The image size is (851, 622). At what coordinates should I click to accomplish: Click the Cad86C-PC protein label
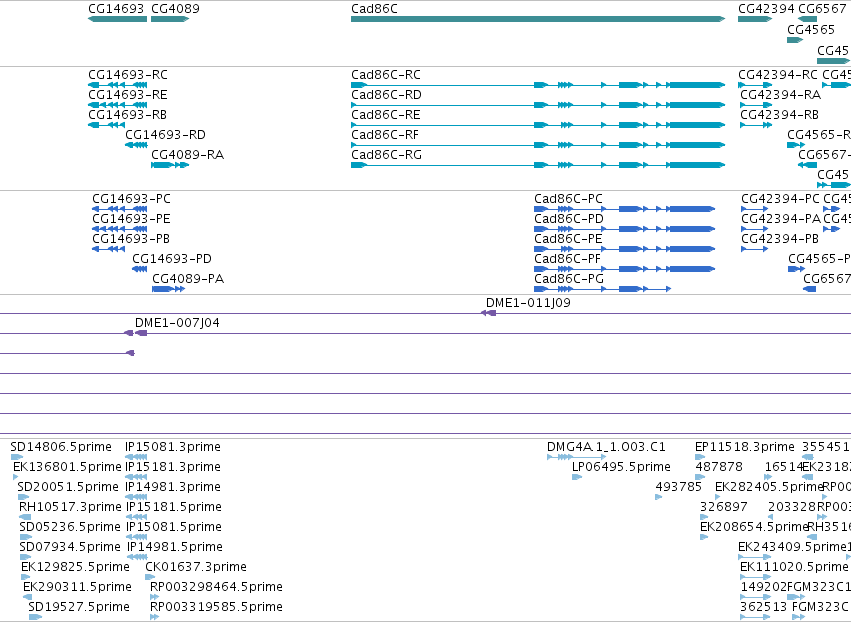tap(568, 199)
